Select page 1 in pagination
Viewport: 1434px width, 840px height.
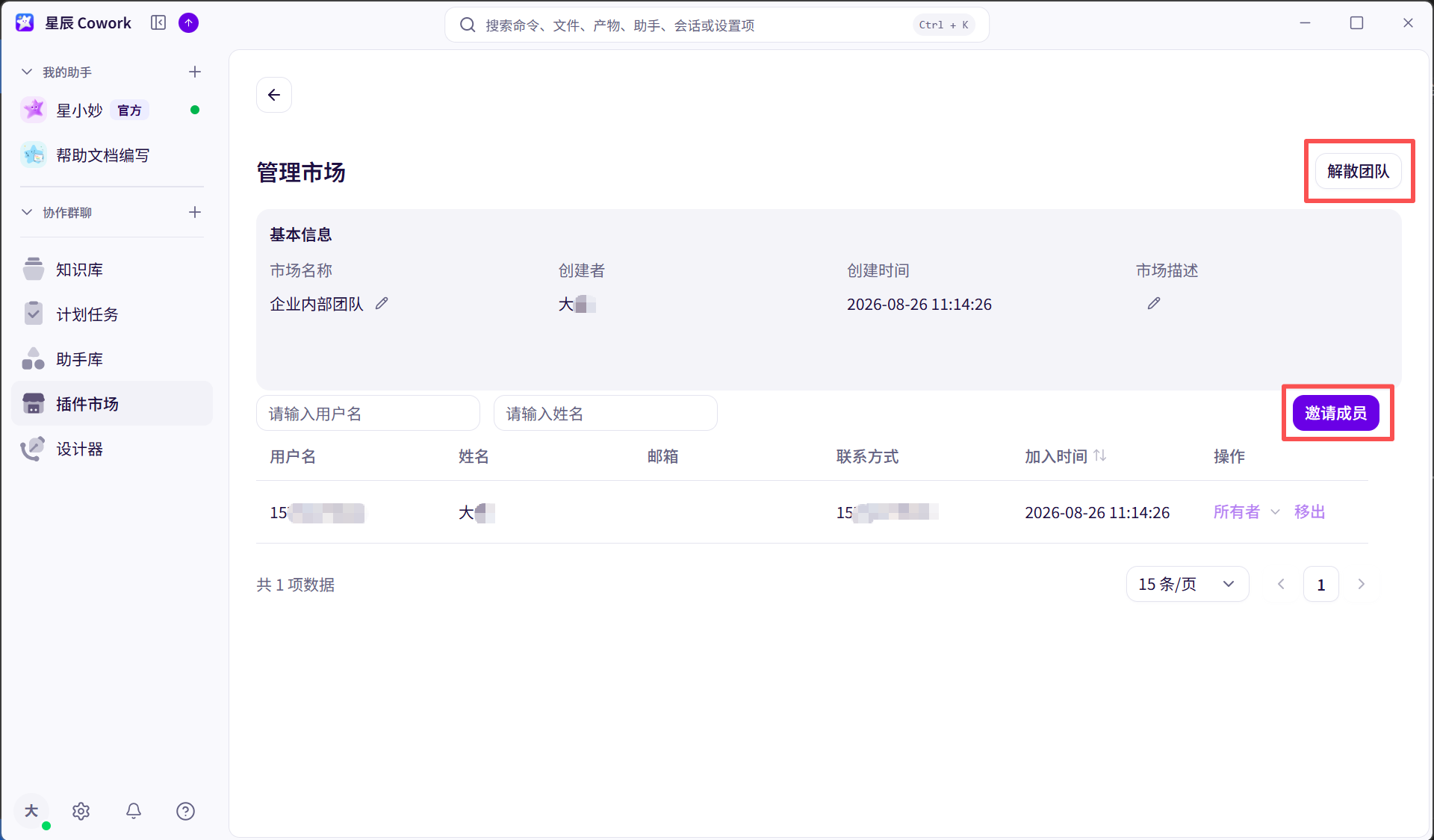point(1321,584)
